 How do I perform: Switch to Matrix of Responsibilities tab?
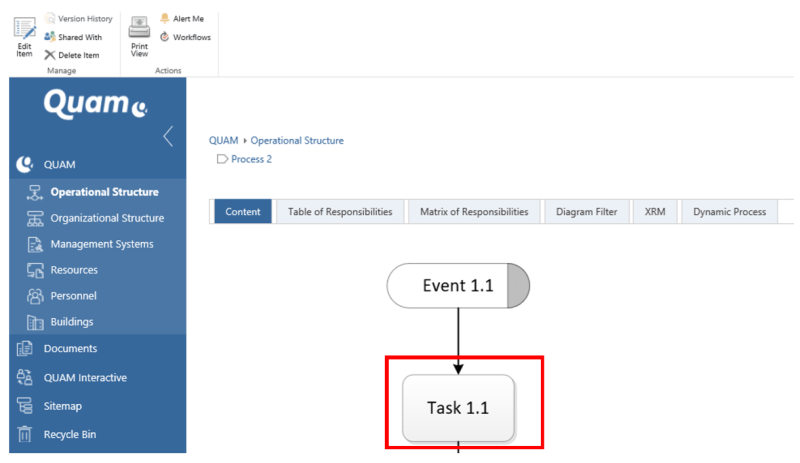click(473, 212)
